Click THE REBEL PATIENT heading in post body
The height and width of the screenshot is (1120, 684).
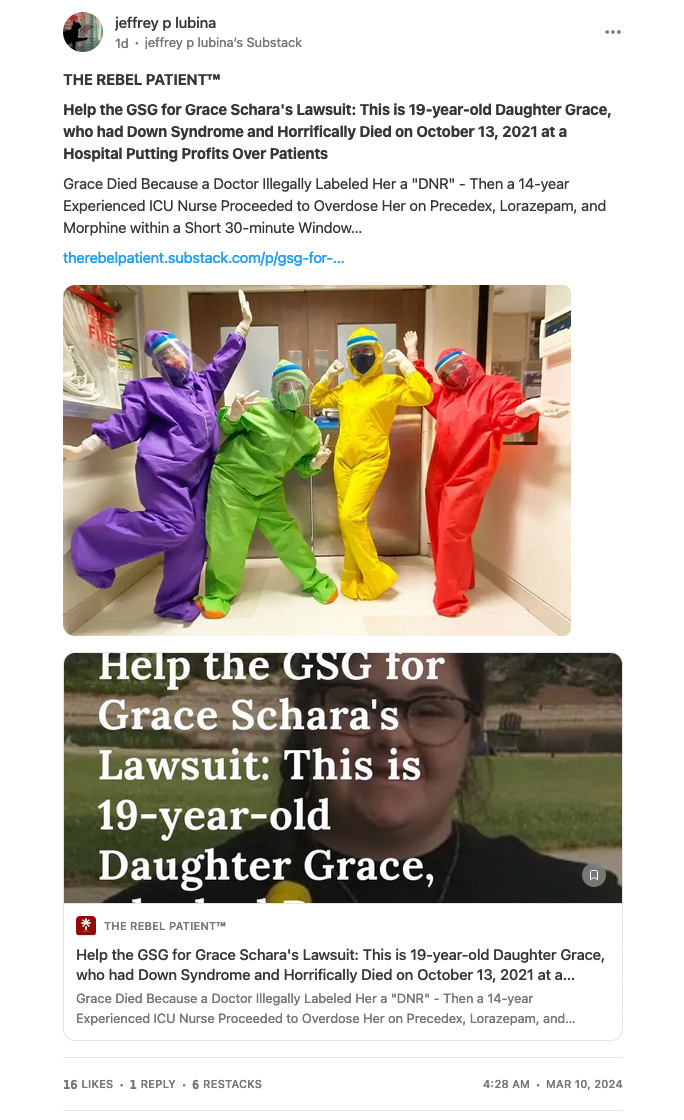pos(141,79)
